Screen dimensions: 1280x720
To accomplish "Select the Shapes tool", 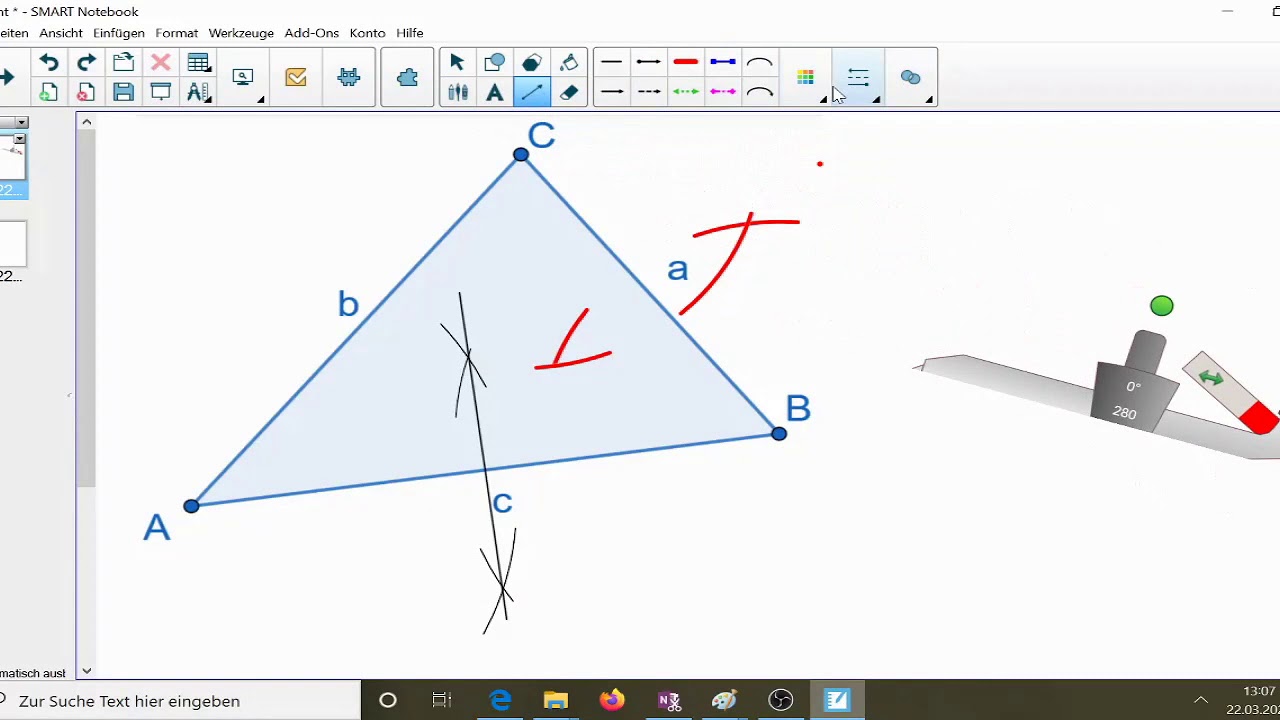I will tap(494, 63).
